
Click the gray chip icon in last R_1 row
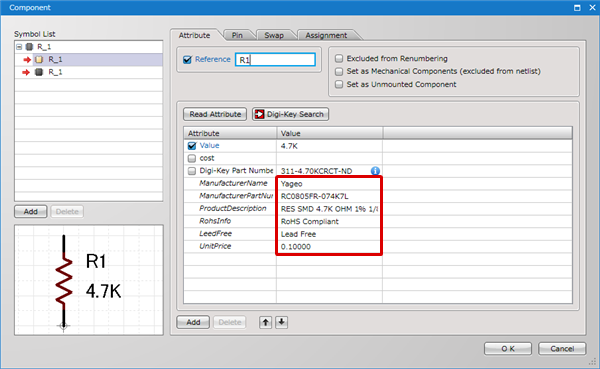point(39,72)
